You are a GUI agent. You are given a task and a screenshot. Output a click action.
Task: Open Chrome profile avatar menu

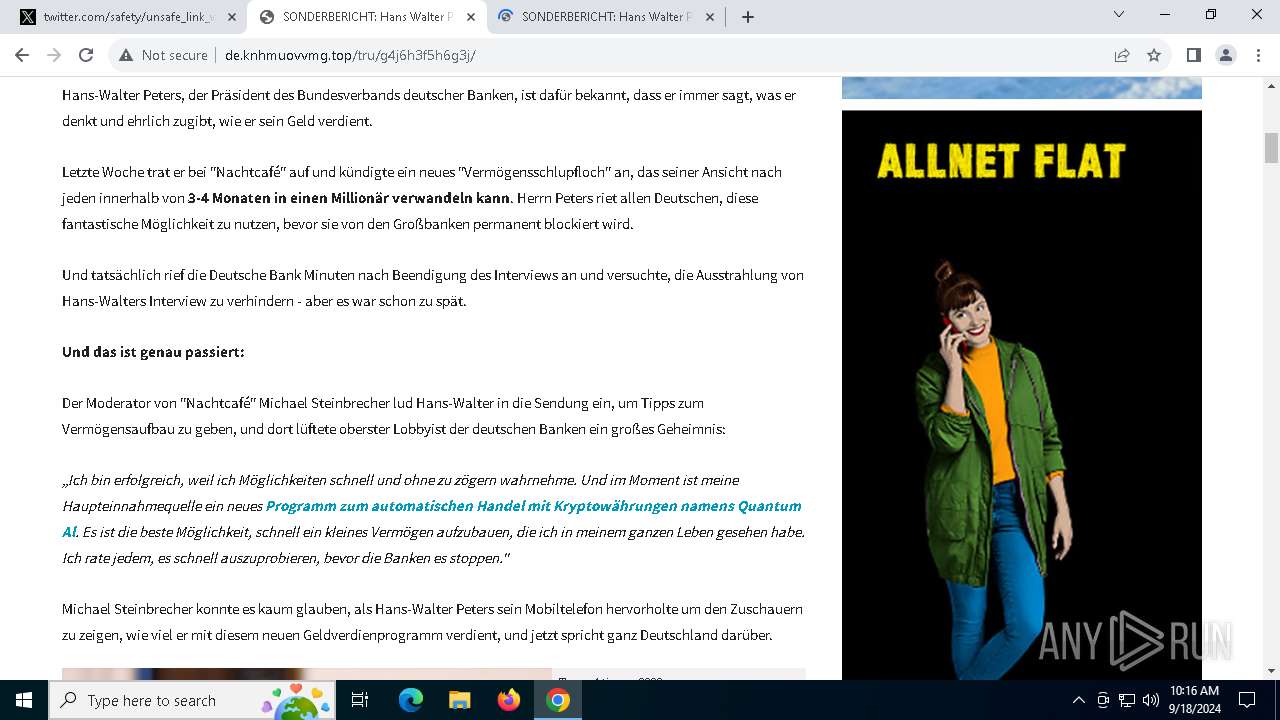tap(1226, 55)
